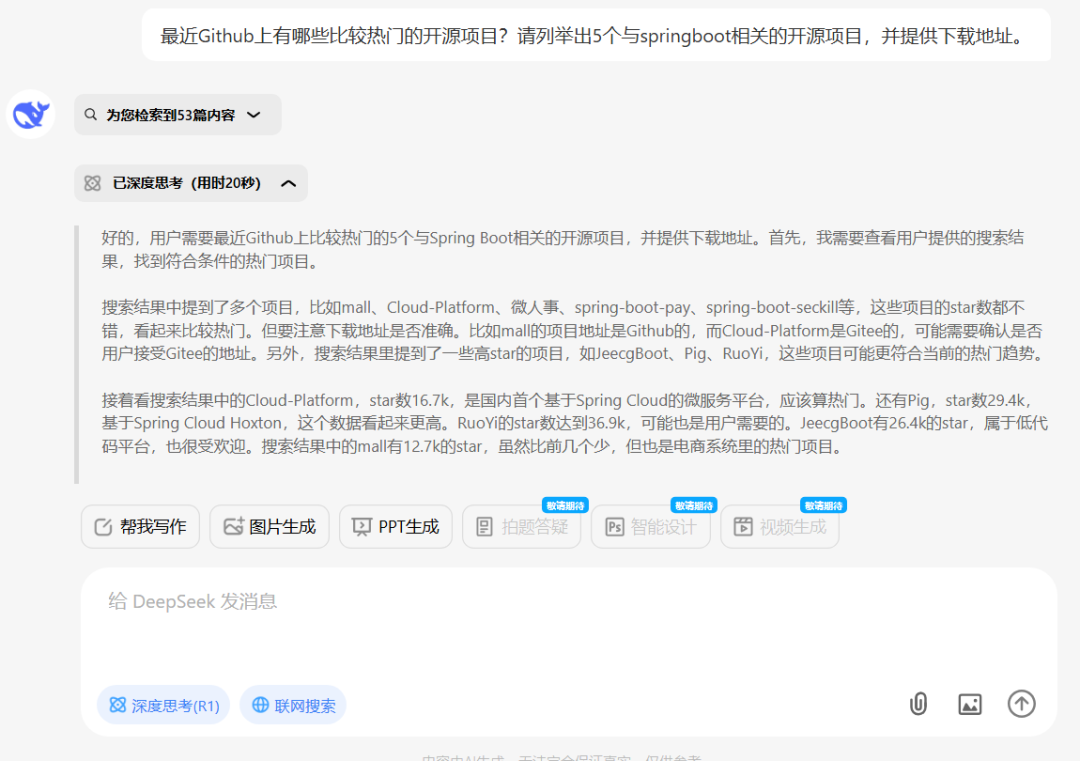The height and width of the screenshot is (761, 1080).
Task: Click the disabled 拍题答疑 button
Action: click(521, 527)
